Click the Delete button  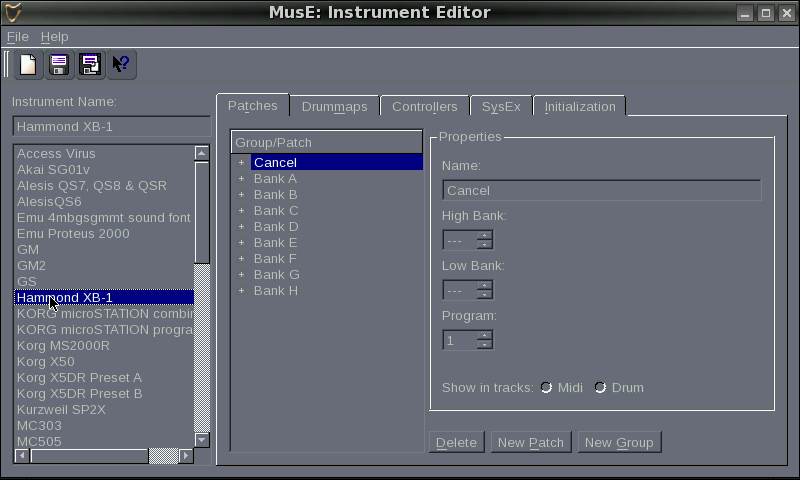pyautogui.click(x=456, y=442)
